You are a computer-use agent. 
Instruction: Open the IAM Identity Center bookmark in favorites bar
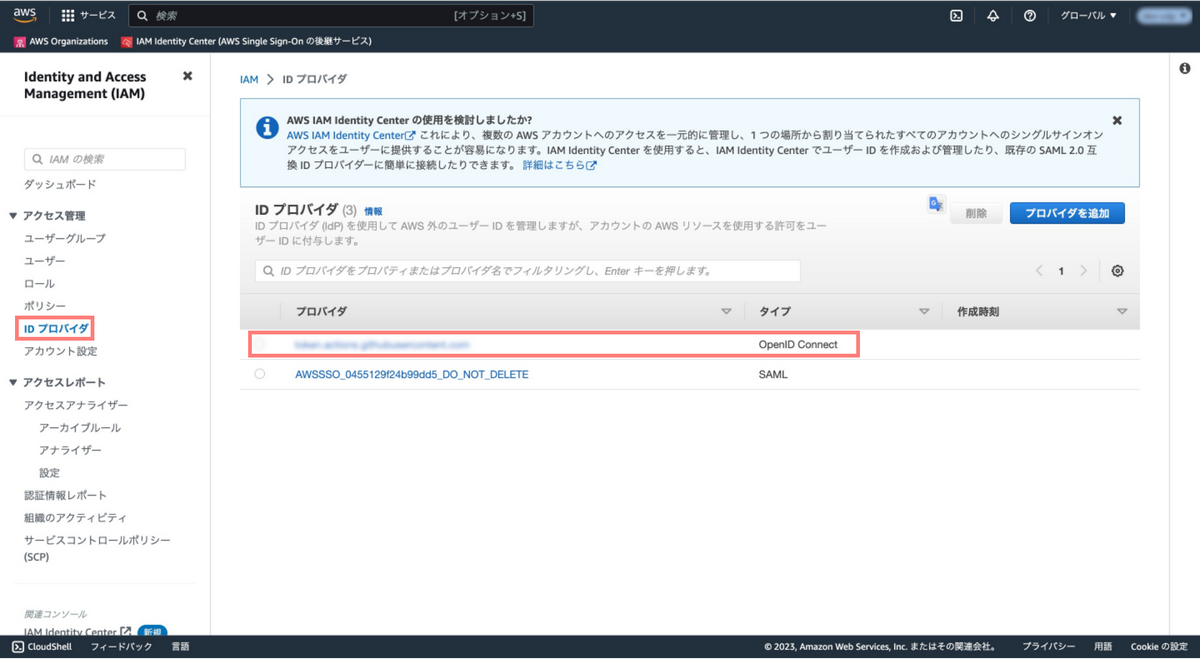coord(246,42)
